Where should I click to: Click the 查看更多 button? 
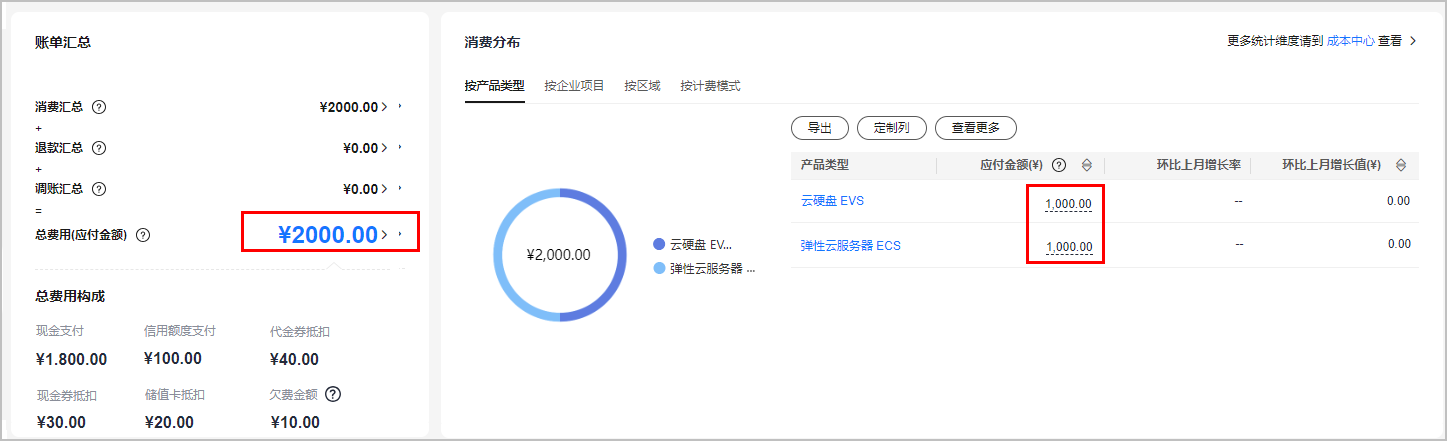[975, 128]
